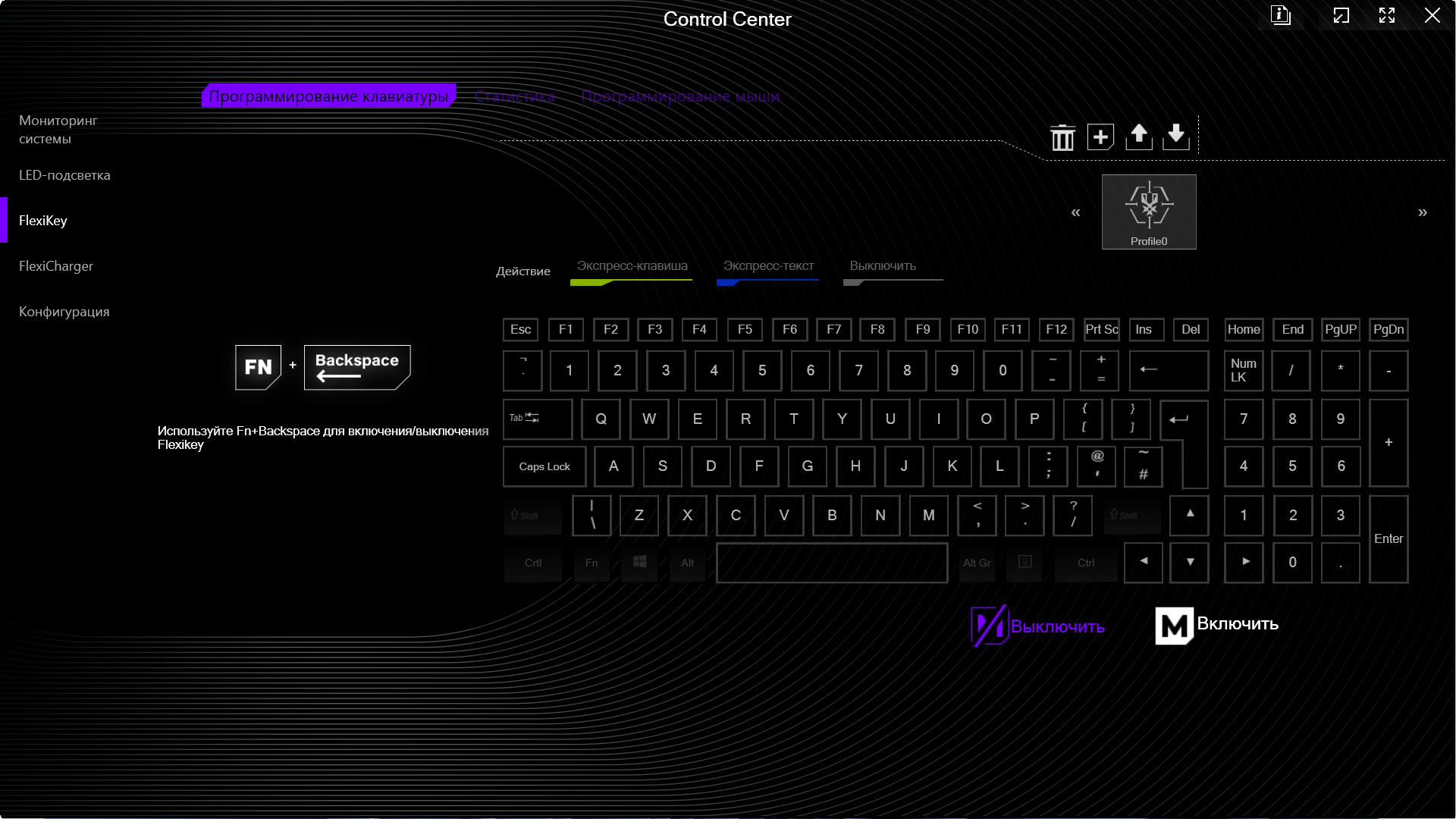1456x819 pixels.
Task: Select the Экспресс-клавиша action option
Action: coord(632,266)
